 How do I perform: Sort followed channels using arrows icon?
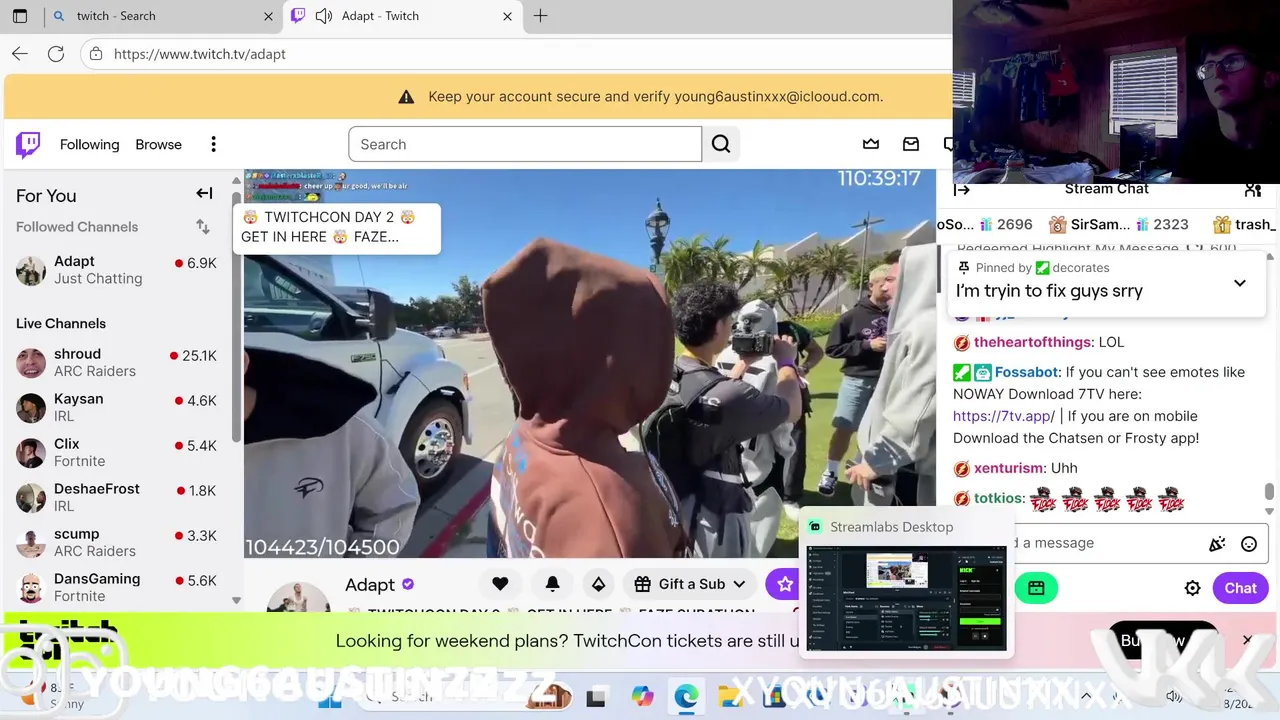(203, 227)
